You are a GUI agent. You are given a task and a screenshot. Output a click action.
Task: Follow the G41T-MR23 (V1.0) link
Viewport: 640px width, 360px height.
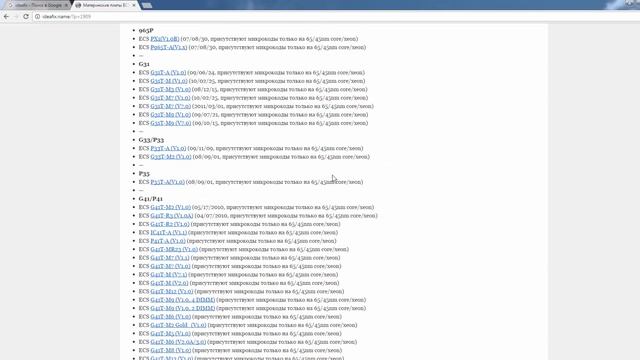174,249
